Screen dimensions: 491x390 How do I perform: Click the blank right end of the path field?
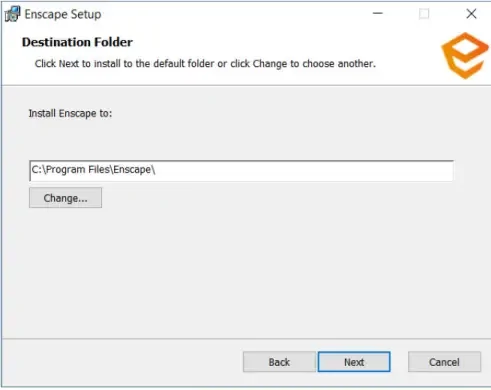point(367,171)
